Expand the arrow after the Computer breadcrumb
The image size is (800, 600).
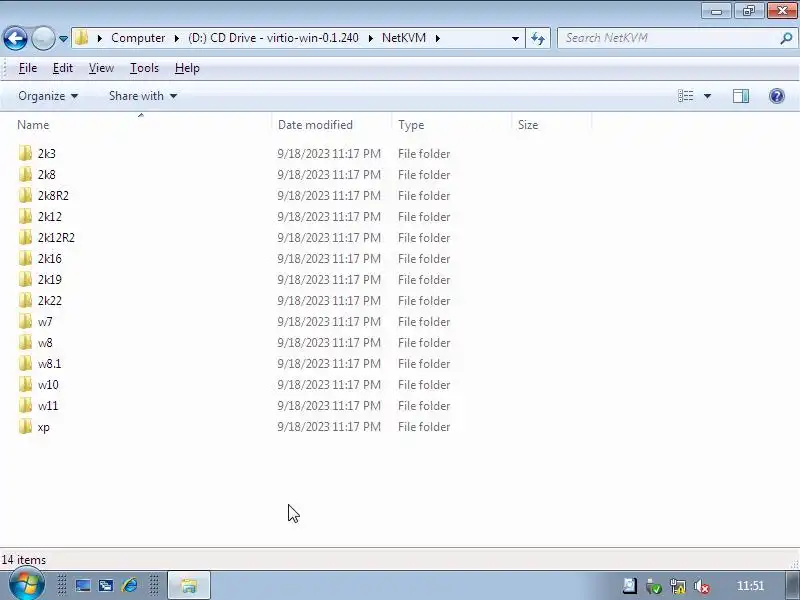click(177, 38)
